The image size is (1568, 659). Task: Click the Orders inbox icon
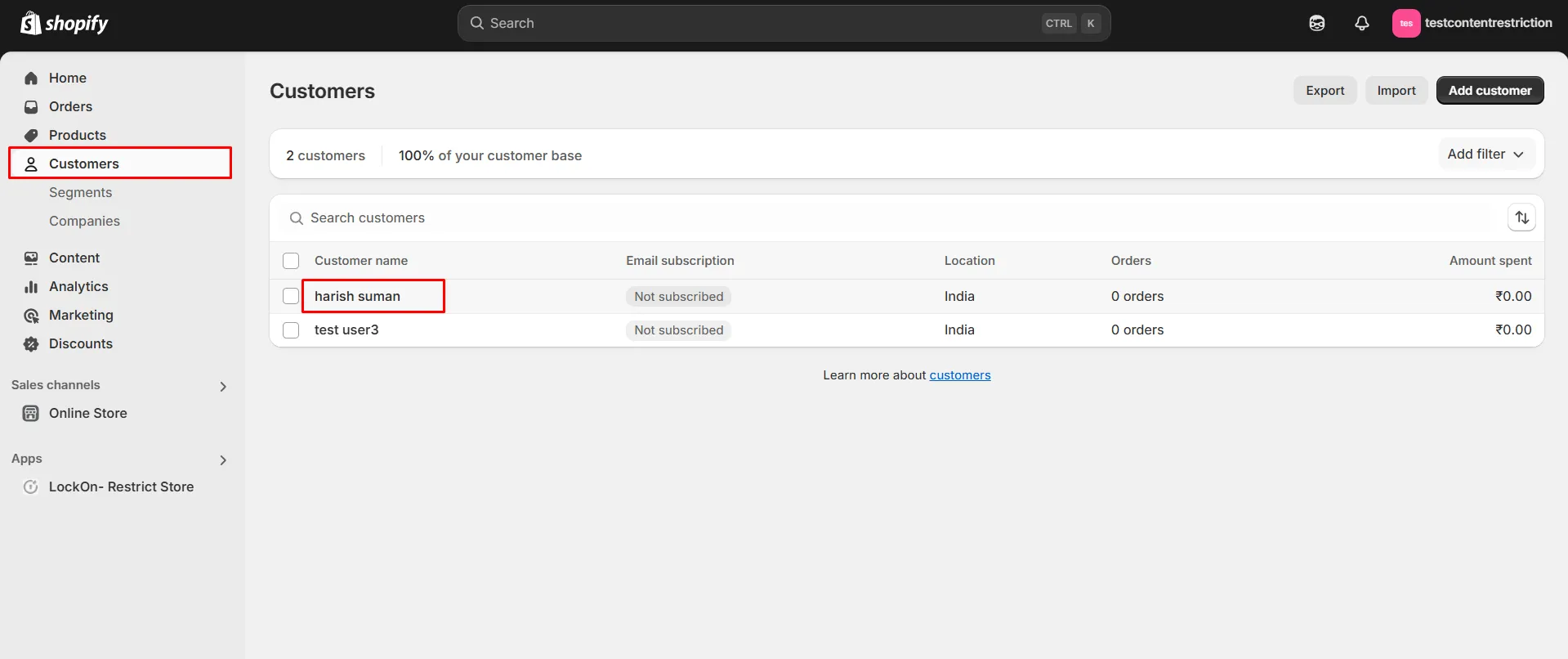(x=31, y=107)
